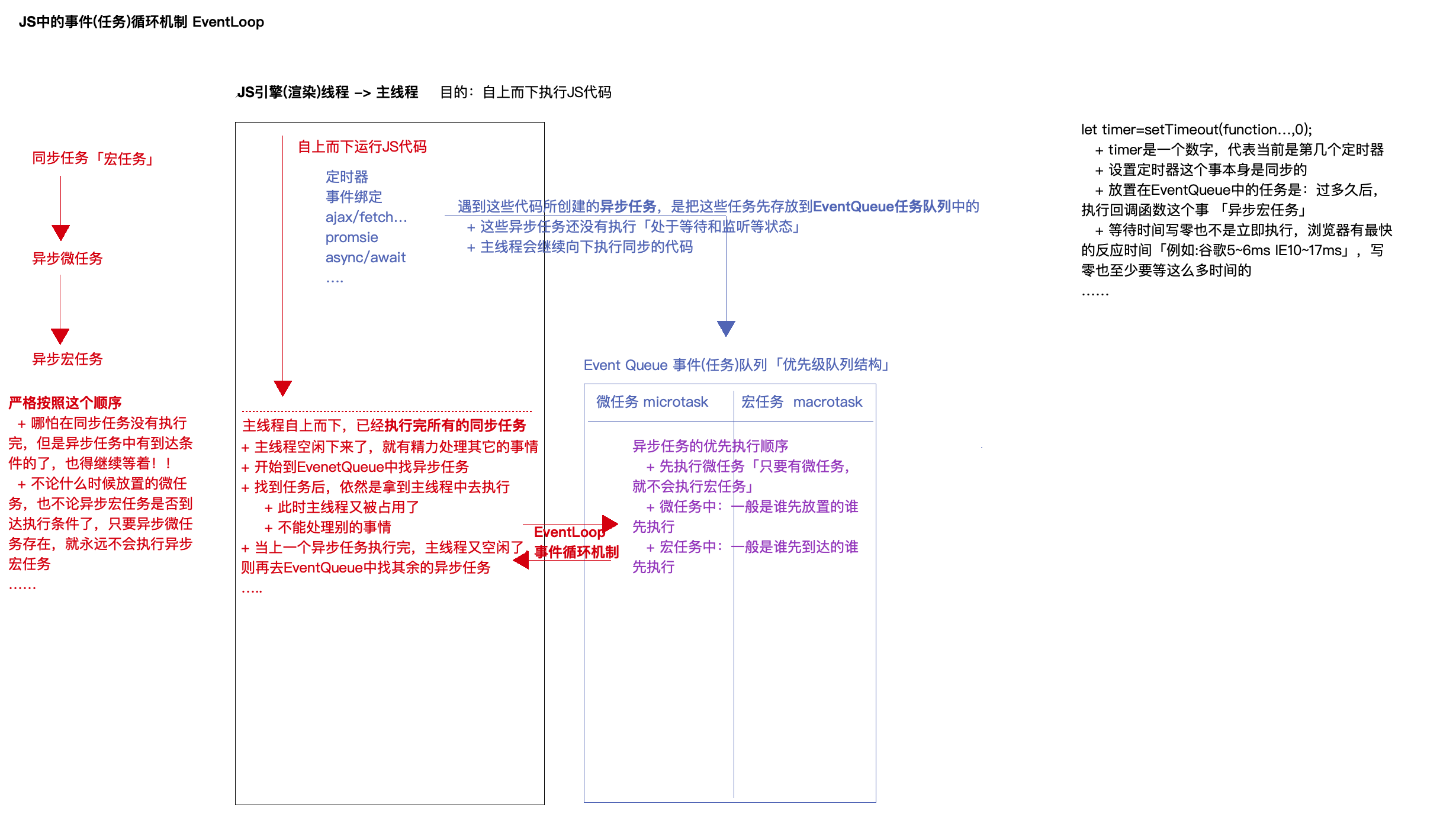The height and width of the screenshot is (817, 1456).
Task: Click the blue item '事件绑定'
Action: (x=354, y=197)
